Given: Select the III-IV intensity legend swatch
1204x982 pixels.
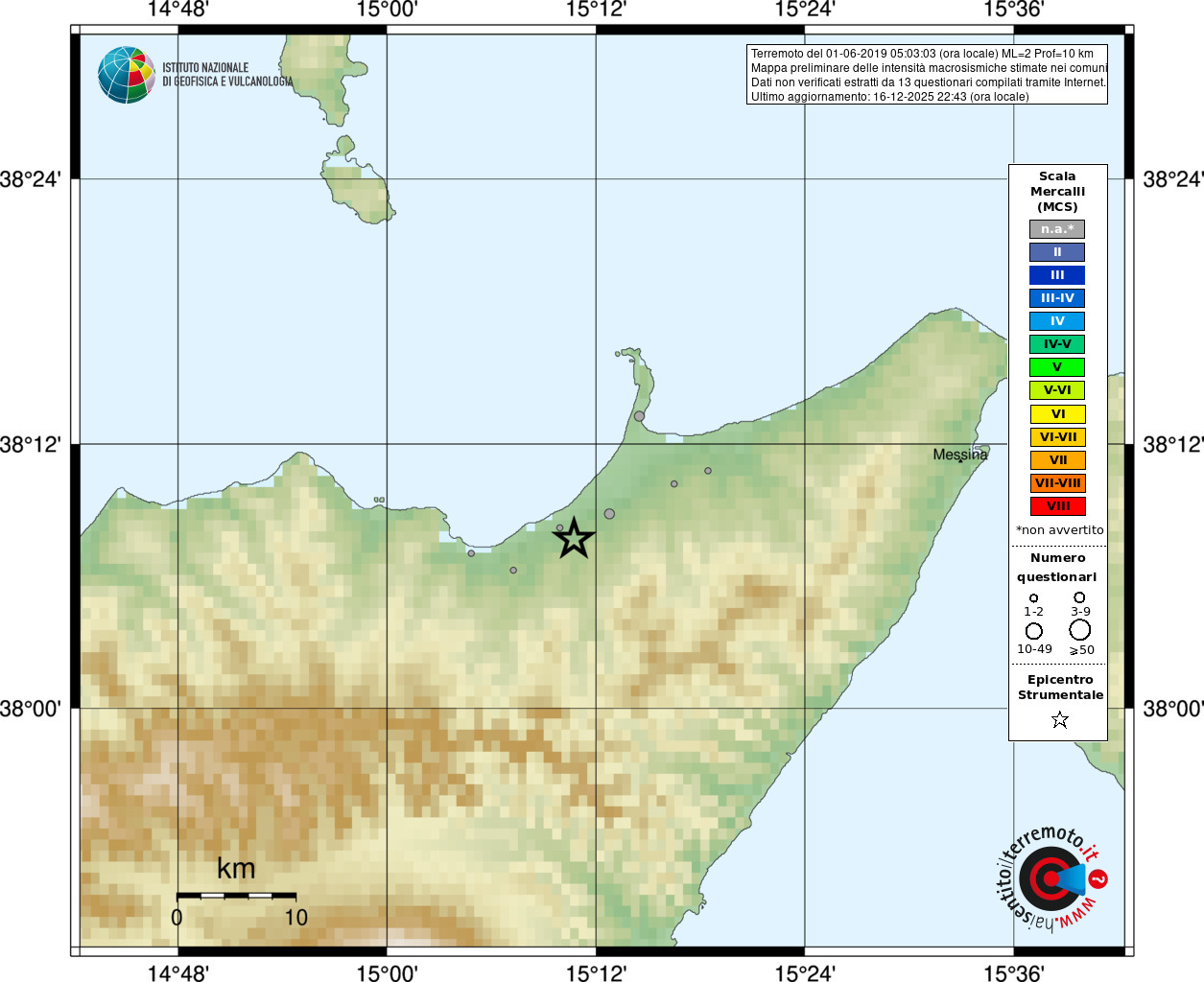Looking at the screenshot, I should point(1057,298).
